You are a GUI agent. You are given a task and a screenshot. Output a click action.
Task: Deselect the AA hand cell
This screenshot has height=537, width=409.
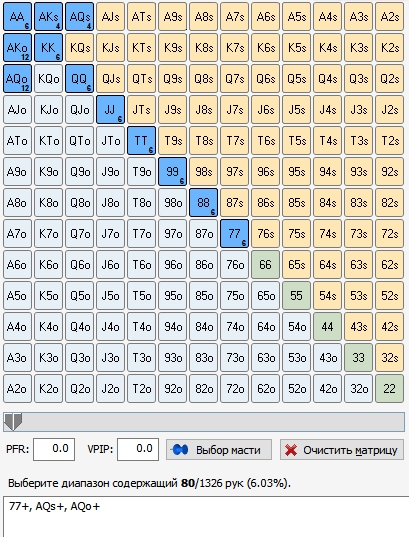17,16
